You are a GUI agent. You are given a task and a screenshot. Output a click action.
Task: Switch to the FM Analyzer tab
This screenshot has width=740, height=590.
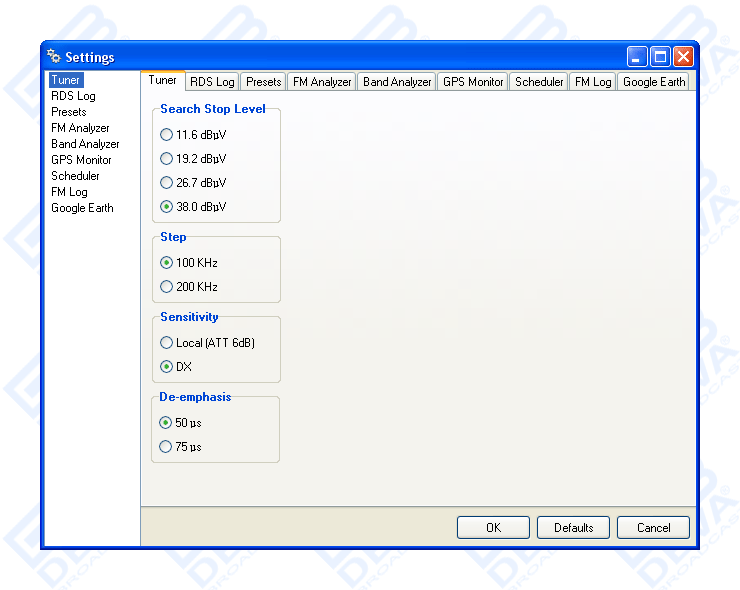click(322, 82)
